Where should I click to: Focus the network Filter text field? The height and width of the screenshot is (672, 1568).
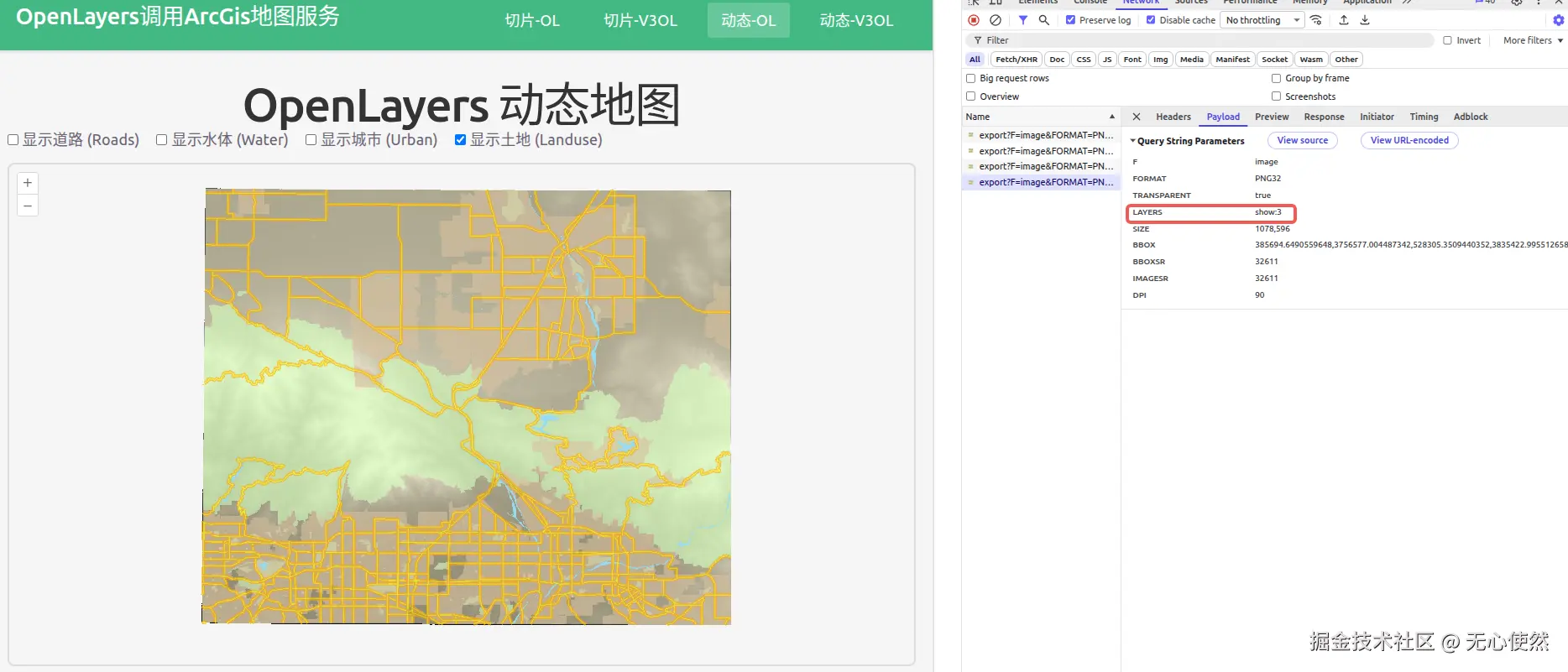(1200, 40)
